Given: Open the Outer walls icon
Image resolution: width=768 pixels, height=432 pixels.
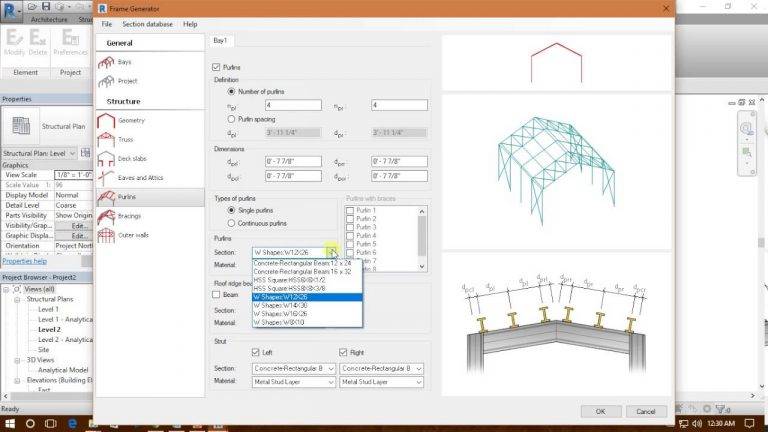Looking at the screenshot, I should pos(106,235).
